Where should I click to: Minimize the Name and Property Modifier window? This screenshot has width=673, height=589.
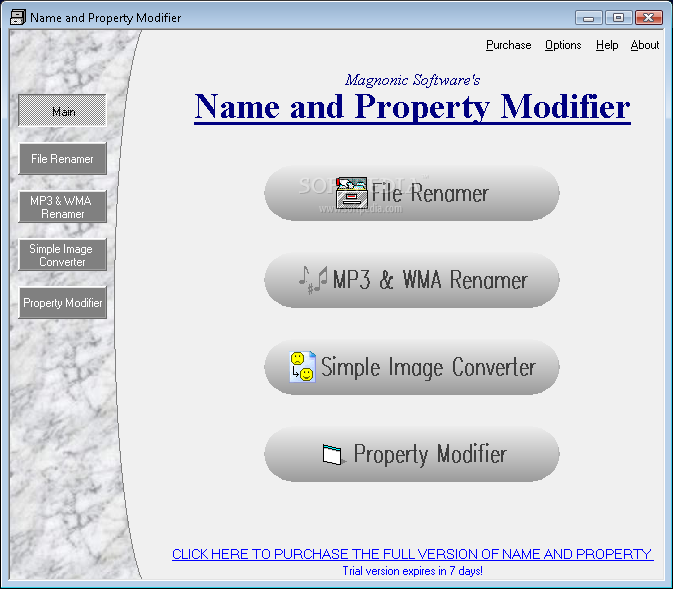click(588, 18)
